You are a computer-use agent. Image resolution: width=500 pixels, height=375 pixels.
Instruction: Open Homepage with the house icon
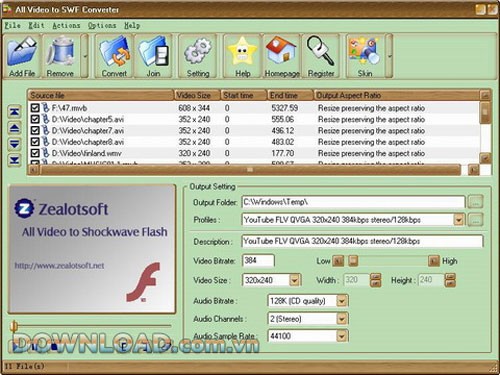pos(282,56)
